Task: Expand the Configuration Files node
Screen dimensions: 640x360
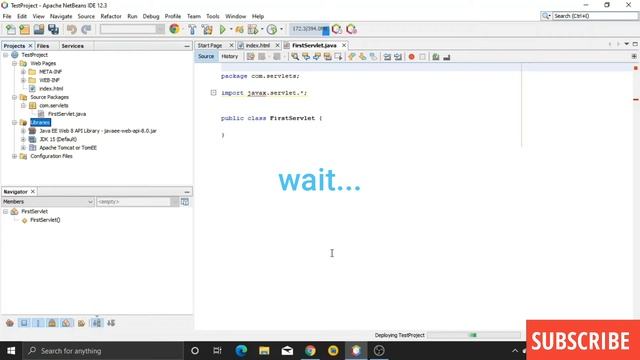Action: point(14,156)
